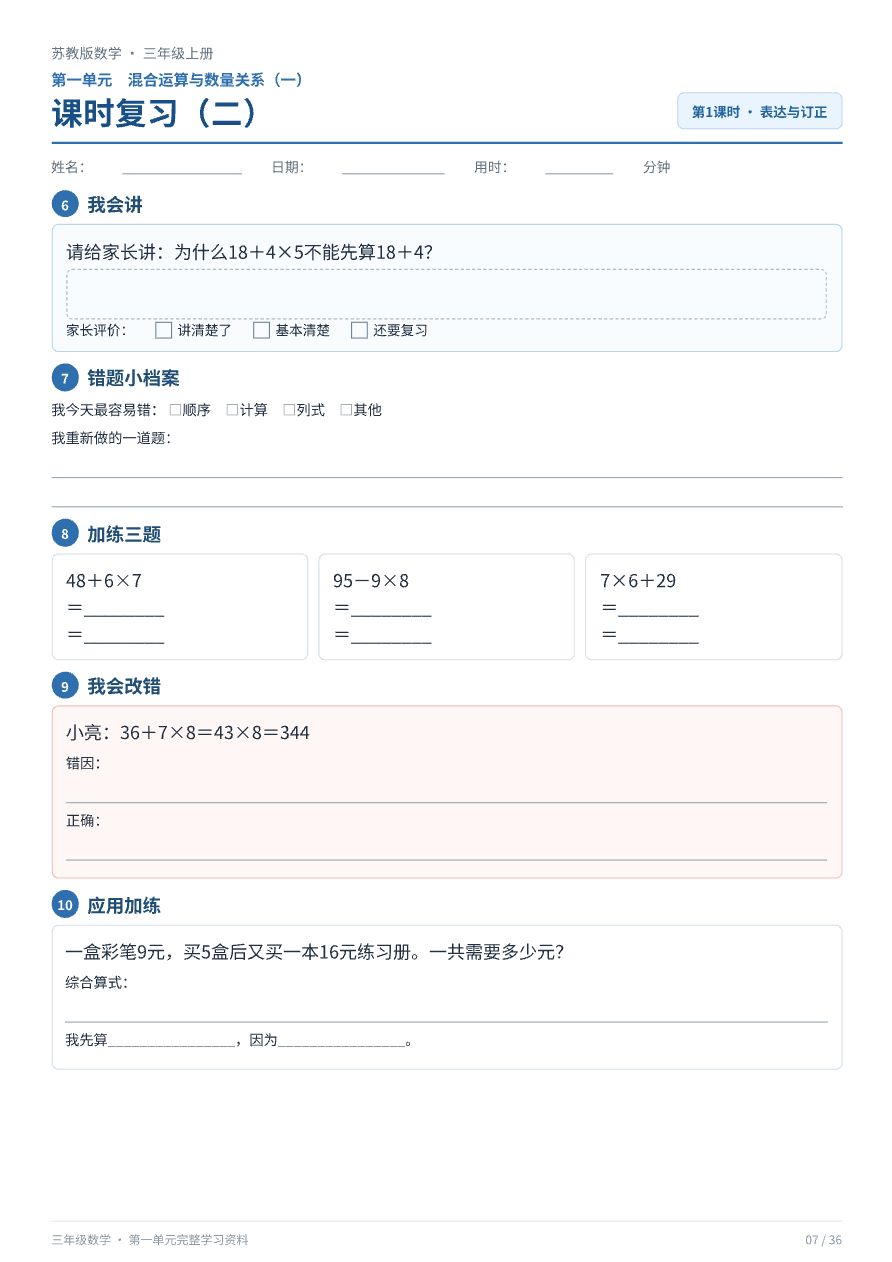Click the label 家长评价
Screen dimensions: 892x1262
96,330
